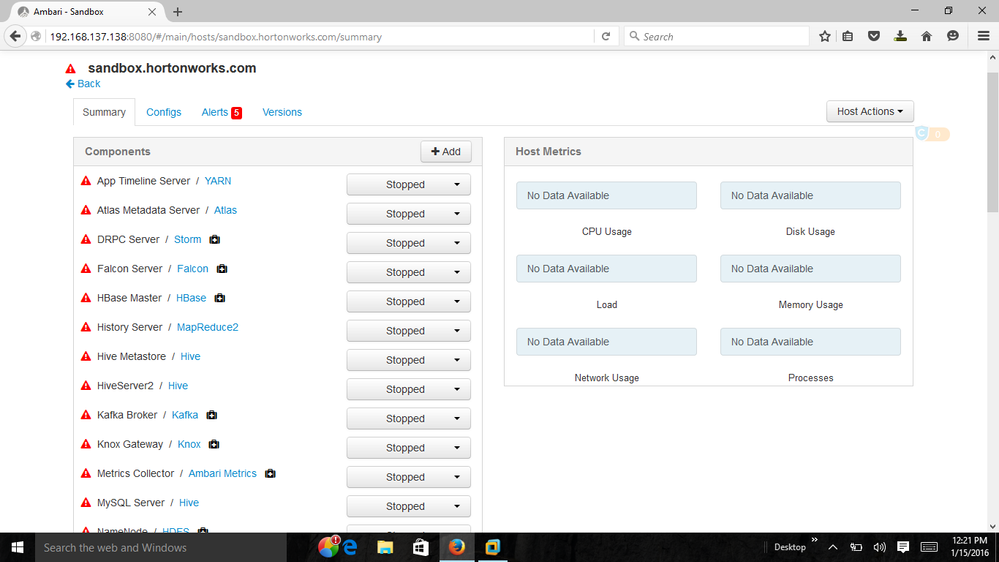
Task: Click the maintenance icon beside Storm
Action: click(x=215, y=240)
